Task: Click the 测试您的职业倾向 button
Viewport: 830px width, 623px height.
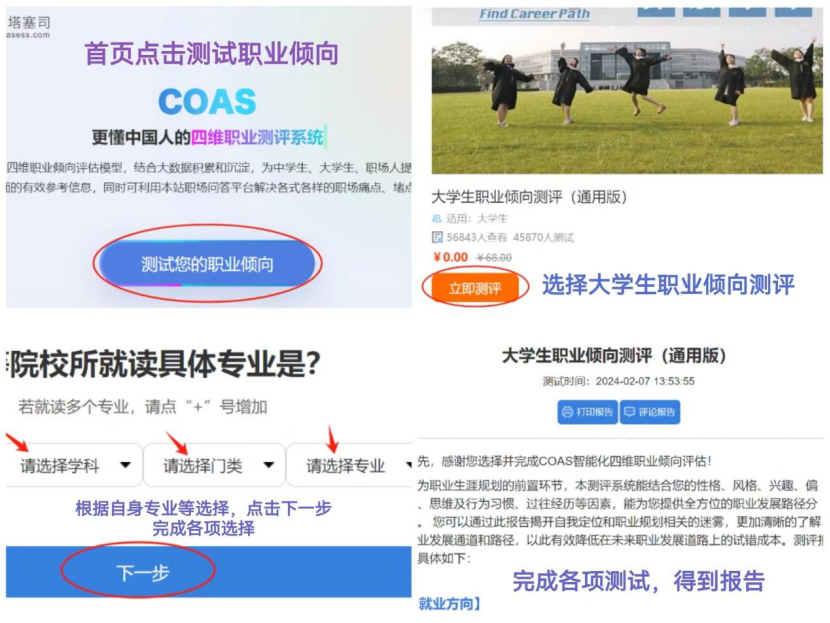Action: [x=207, y=264]
